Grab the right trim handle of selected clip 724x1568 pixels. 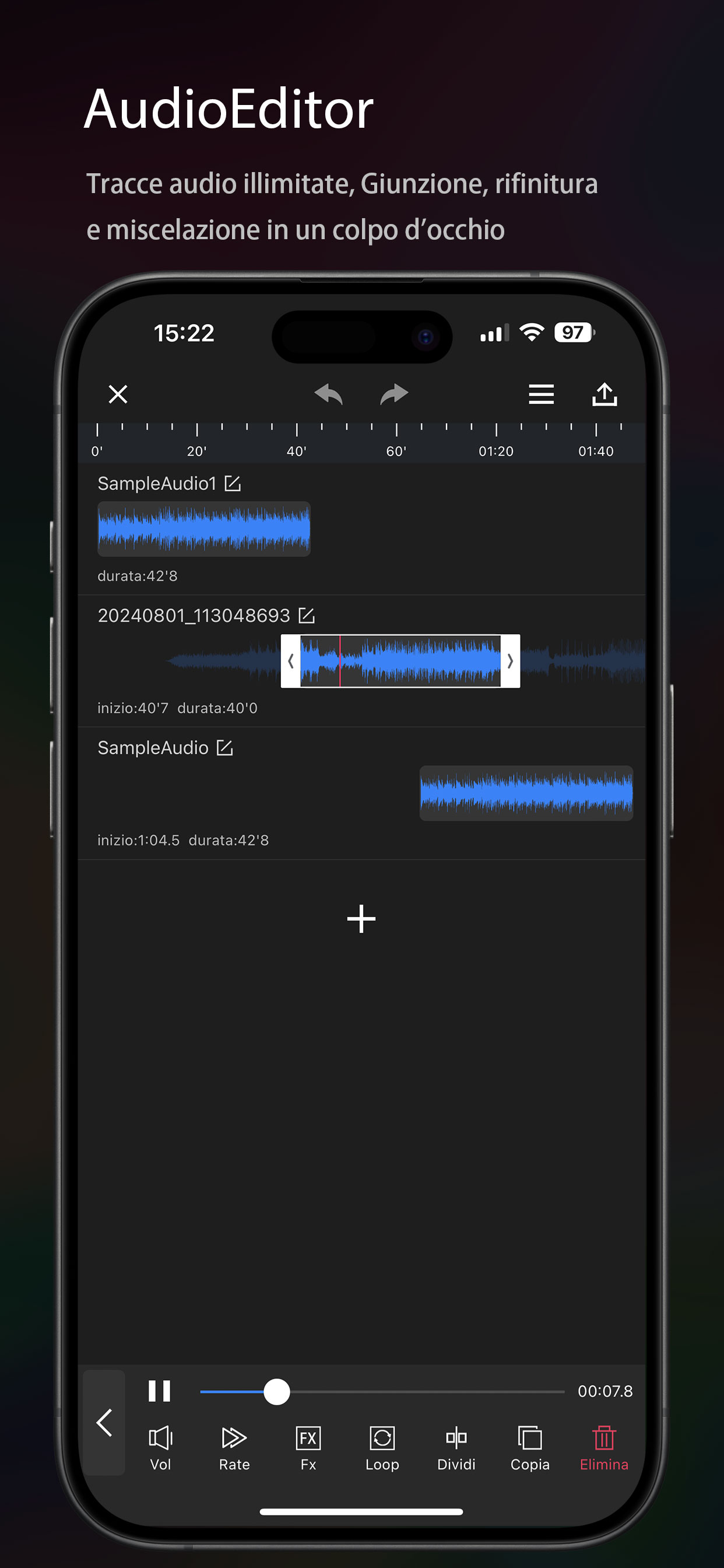(511, 661)
